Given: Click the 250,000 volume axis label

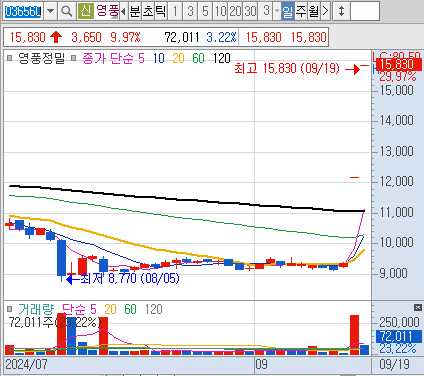Looking at the screenshot, I should click(x=399, y=322).
